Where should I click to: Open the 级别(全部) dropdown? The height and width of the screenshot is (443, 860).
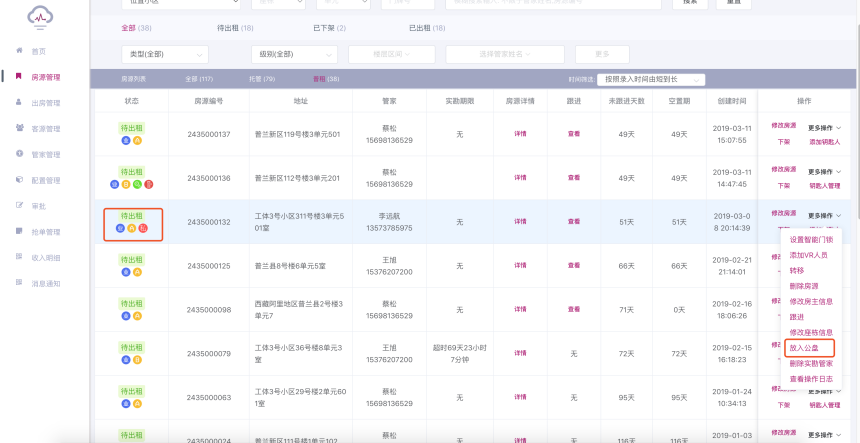[295, 54]
